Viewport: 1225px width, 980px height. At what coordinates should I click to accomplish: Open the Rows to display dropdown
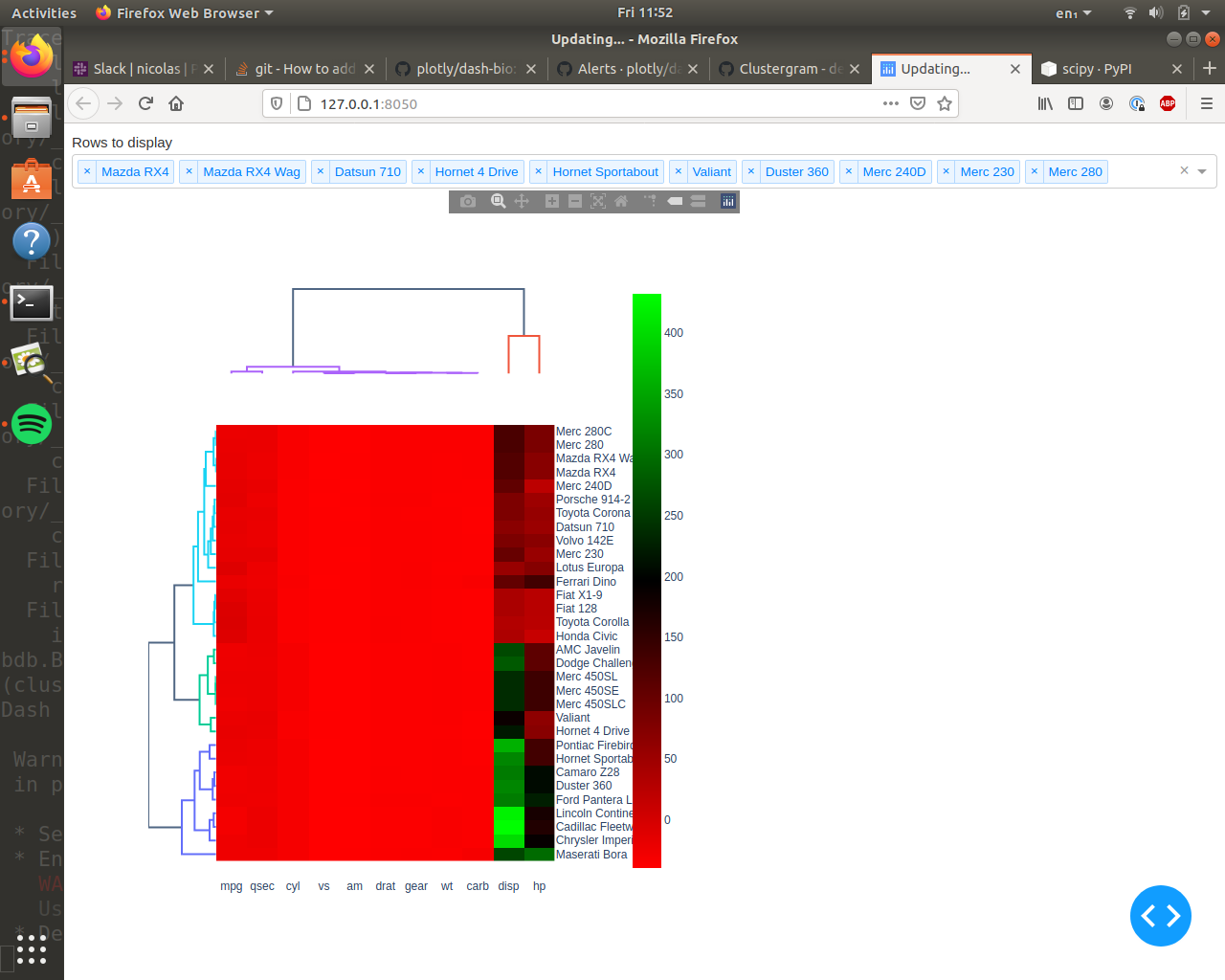point(1200,170)
